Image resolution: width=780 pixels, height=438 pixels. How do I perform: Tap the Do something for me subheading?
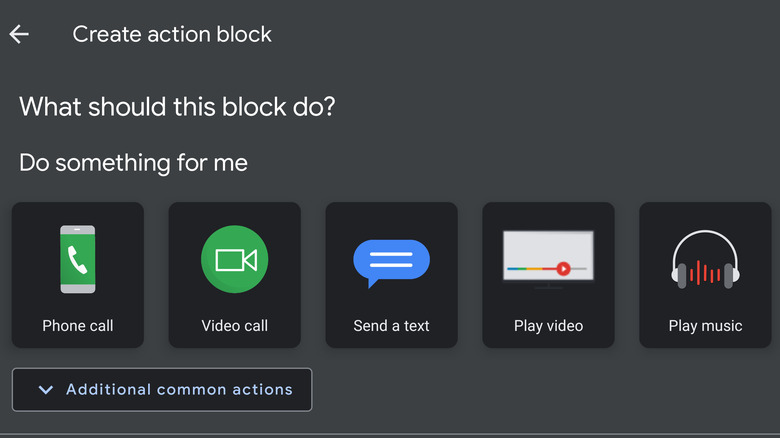point(133,162)
